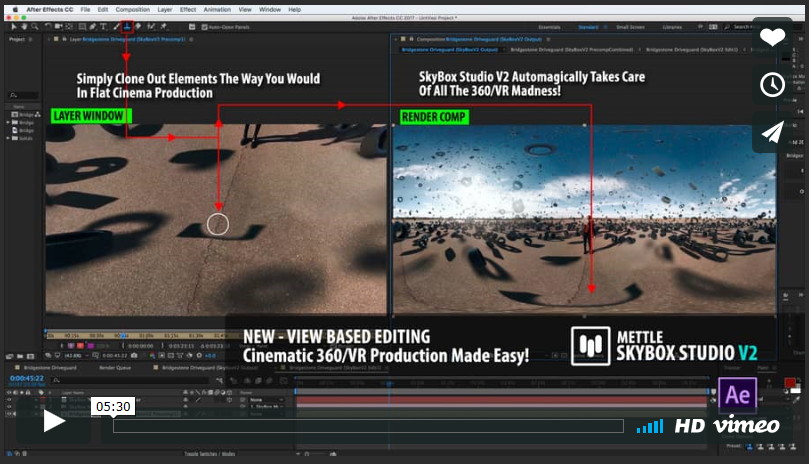The width and height of the screenshot is (809, 464).
Task: Click the timeline timecode 0:00:45:22
Action: coord(27,378)
